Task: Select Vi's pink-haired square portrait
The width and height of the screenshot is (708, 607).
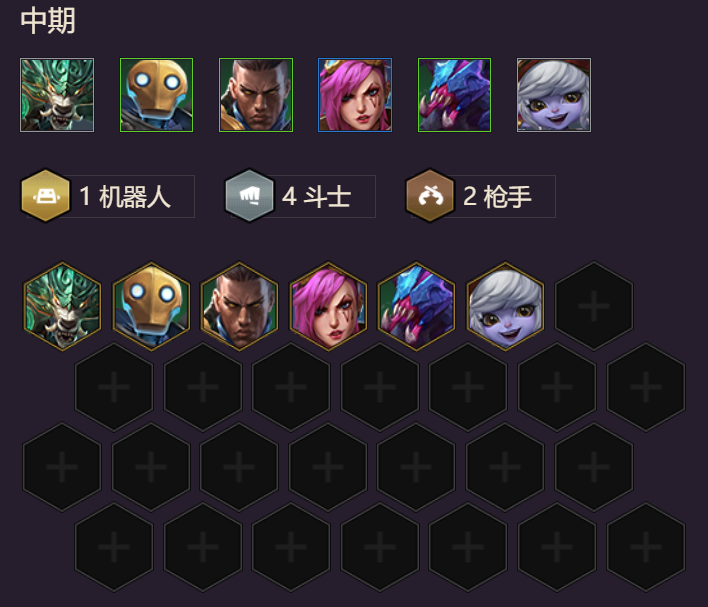Action: [355, 95]
